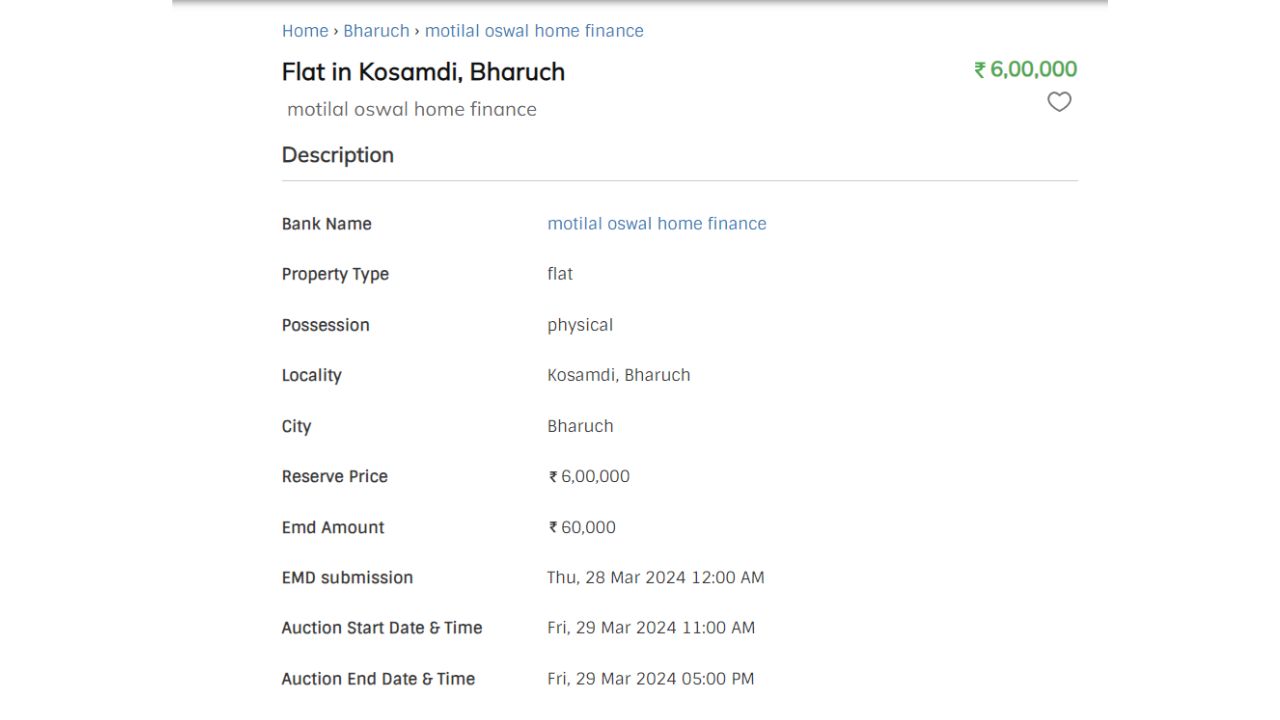Click the 'Auction Start Date & Time' label
The height and width of the screenshot is (720, 1280).
pyautogui.click(x=382, y=628)
